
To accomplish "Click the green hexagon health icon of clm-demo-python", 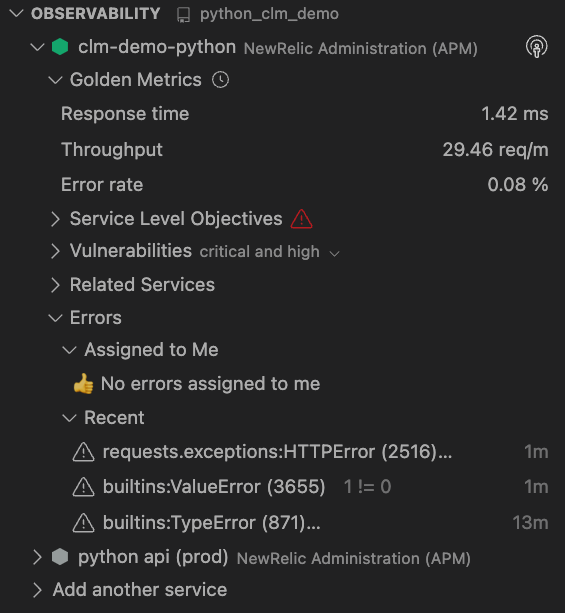I will pos(60,47).
